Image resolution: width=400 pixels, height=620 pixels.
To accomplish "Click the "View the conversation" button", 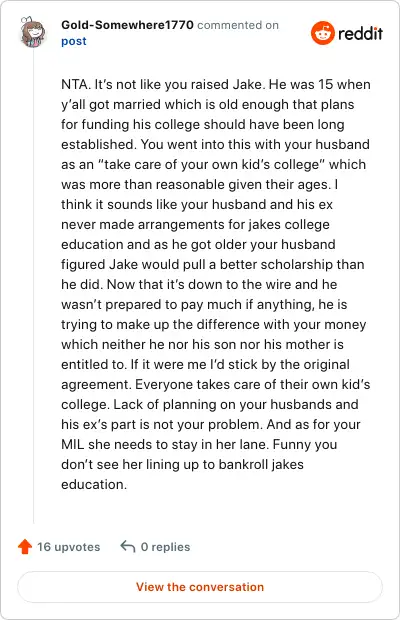I will pos(200,587).
